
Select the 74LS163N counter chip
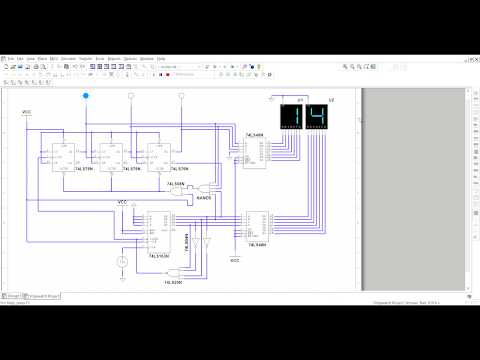159,233
